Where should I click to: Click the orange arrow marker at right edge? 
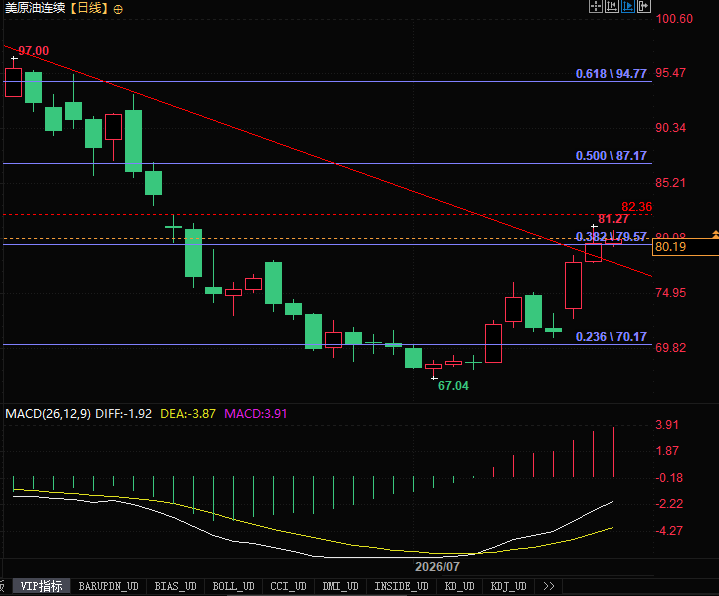point(715,234)
